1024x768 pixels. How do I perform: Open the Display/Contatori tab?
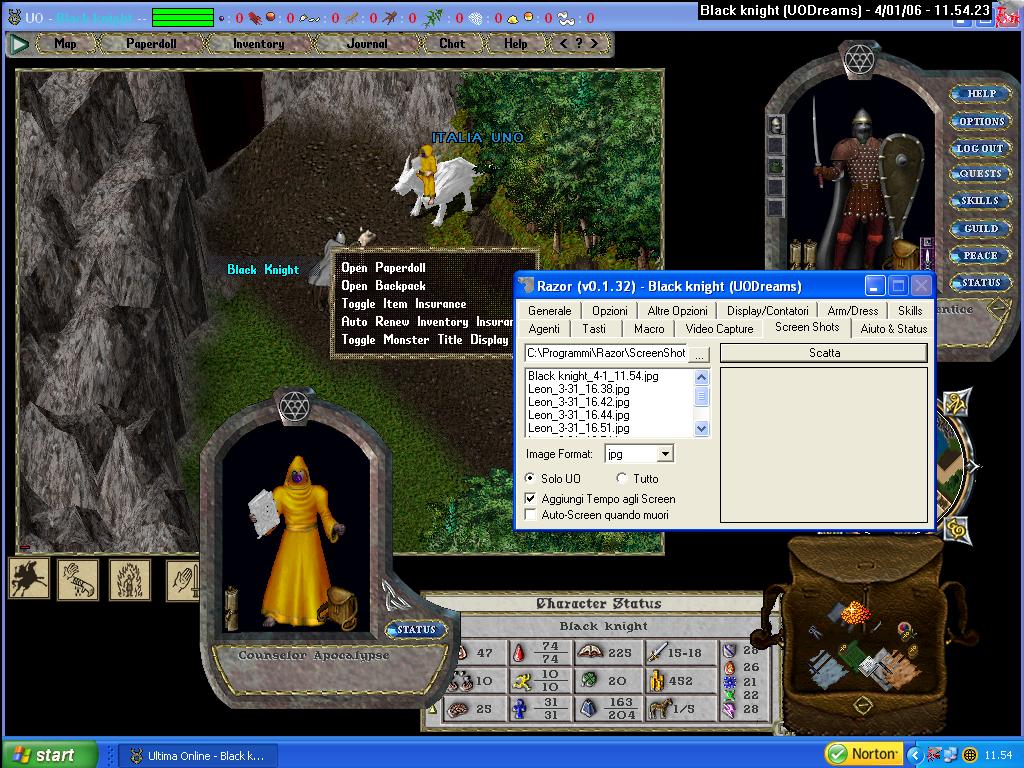(x=767, y=311)
